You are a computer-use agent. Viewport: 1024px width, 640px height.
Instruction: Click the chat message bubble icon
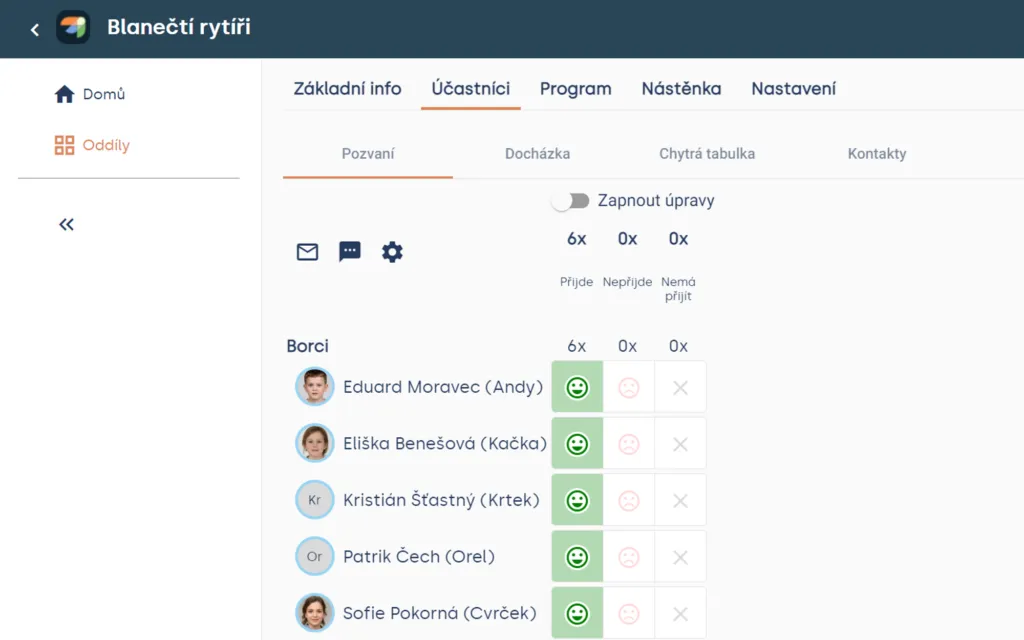349,251
